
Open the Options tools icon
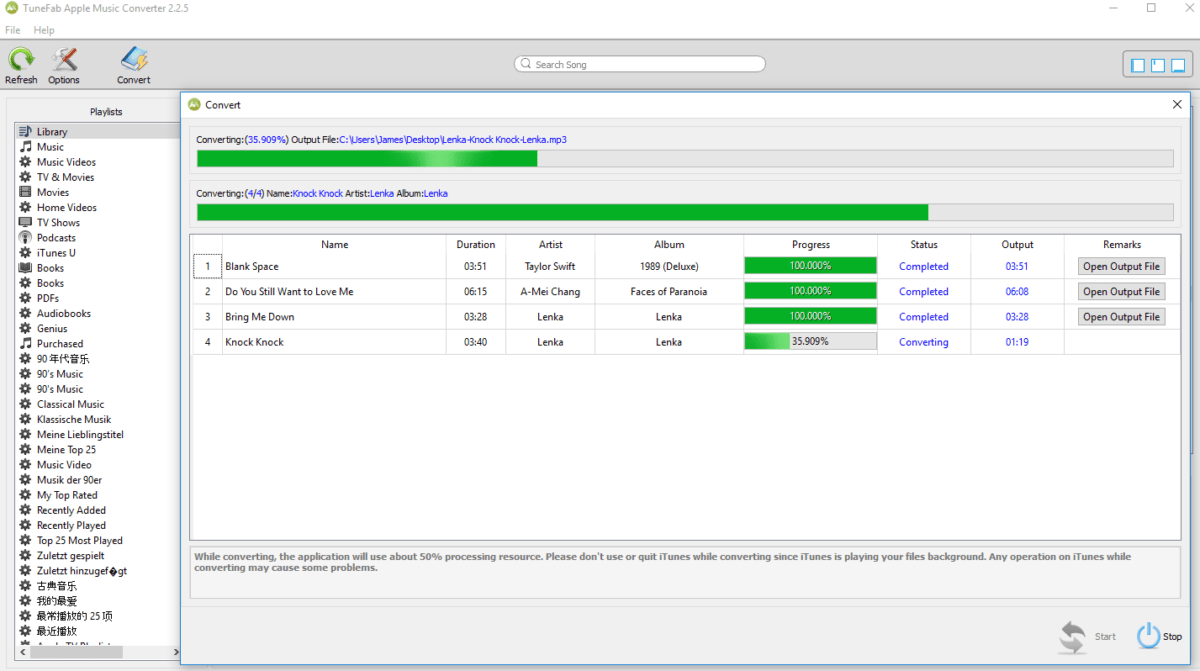click(x=64, y=59)
